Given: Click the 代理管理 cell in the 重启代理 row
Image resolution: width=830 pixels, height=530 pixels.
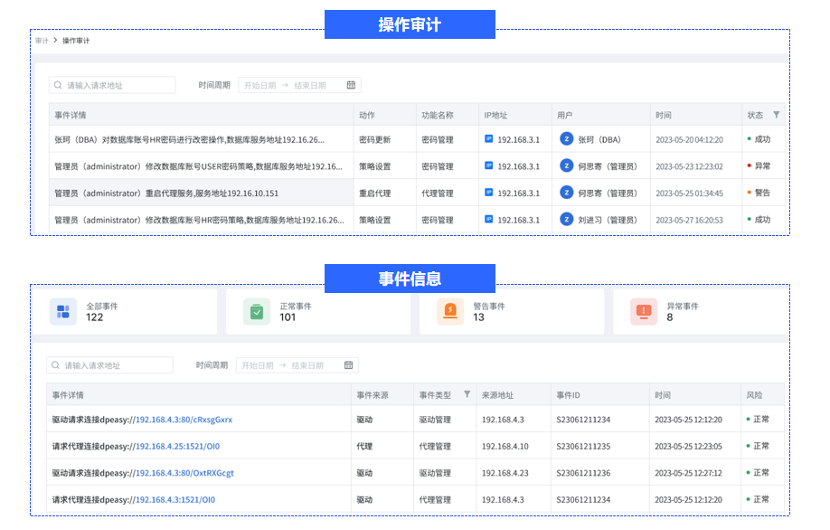Looking at the screenshot, I should pos(437,193).
